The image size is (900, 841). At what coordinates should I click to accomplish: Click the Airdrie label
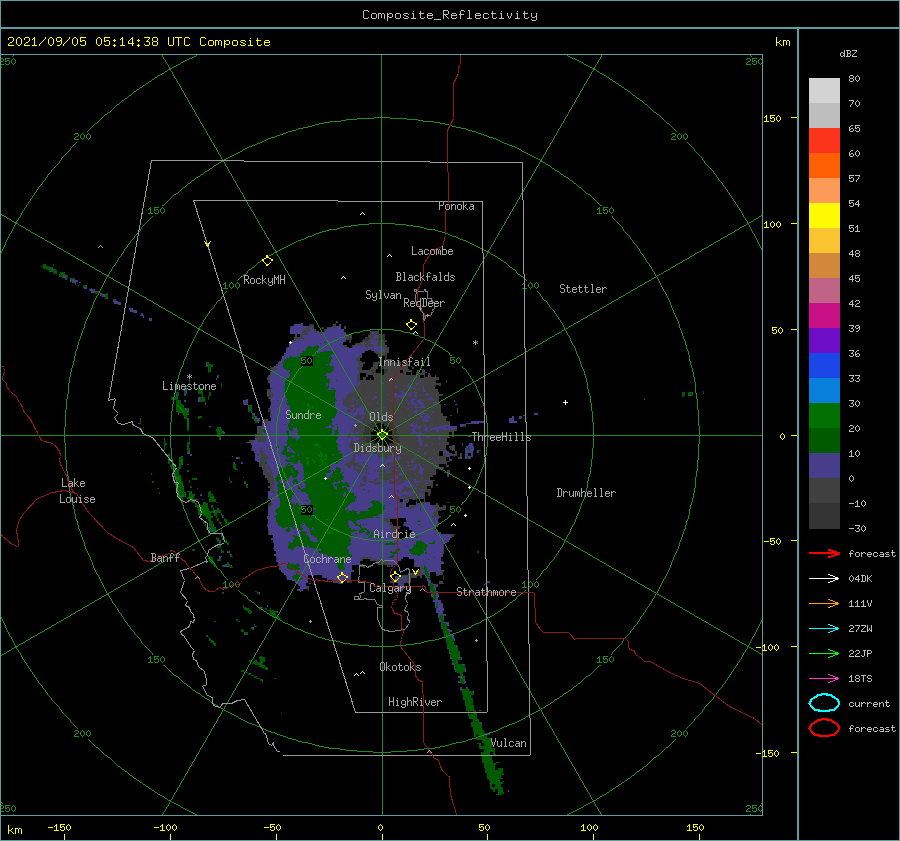click(394, 534)
